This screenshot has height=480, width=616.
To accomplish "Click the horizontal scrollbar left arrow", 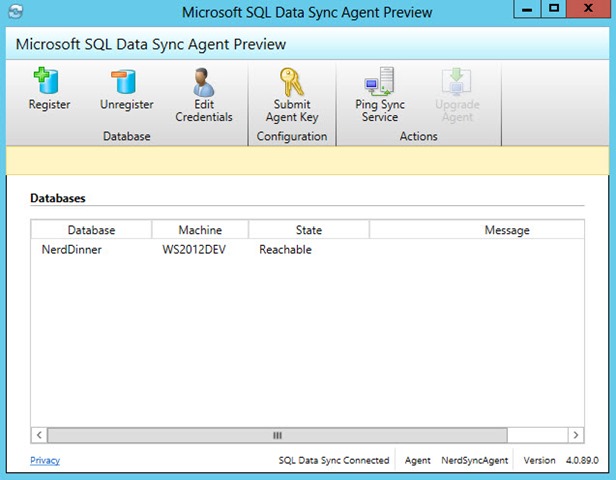I will coord(39,435).
